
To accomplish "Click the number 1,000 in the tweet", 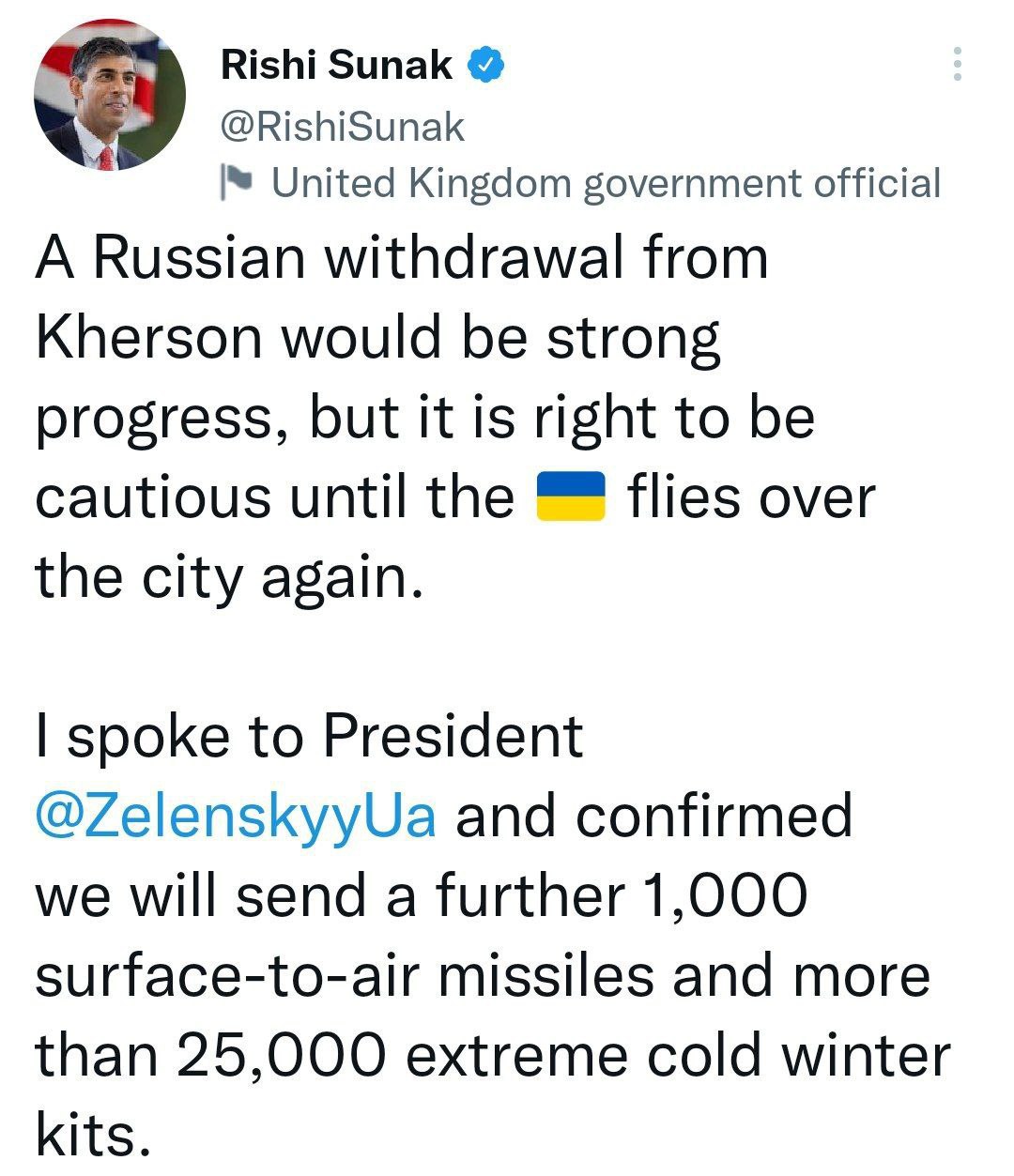I will tap(726, 896).
